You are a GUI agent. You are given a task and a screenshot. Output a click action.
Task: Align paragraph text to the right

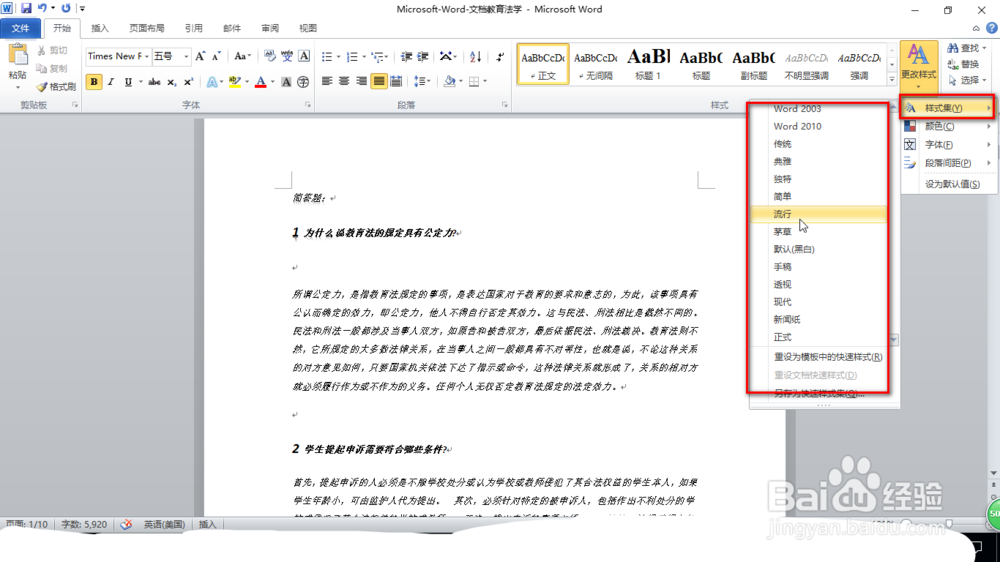362,81
